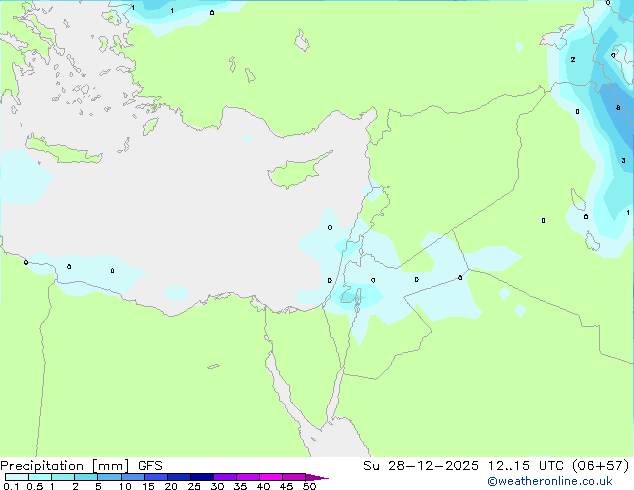
Task: Click the map precipitation value "3"
Action: tap(623, 161)
